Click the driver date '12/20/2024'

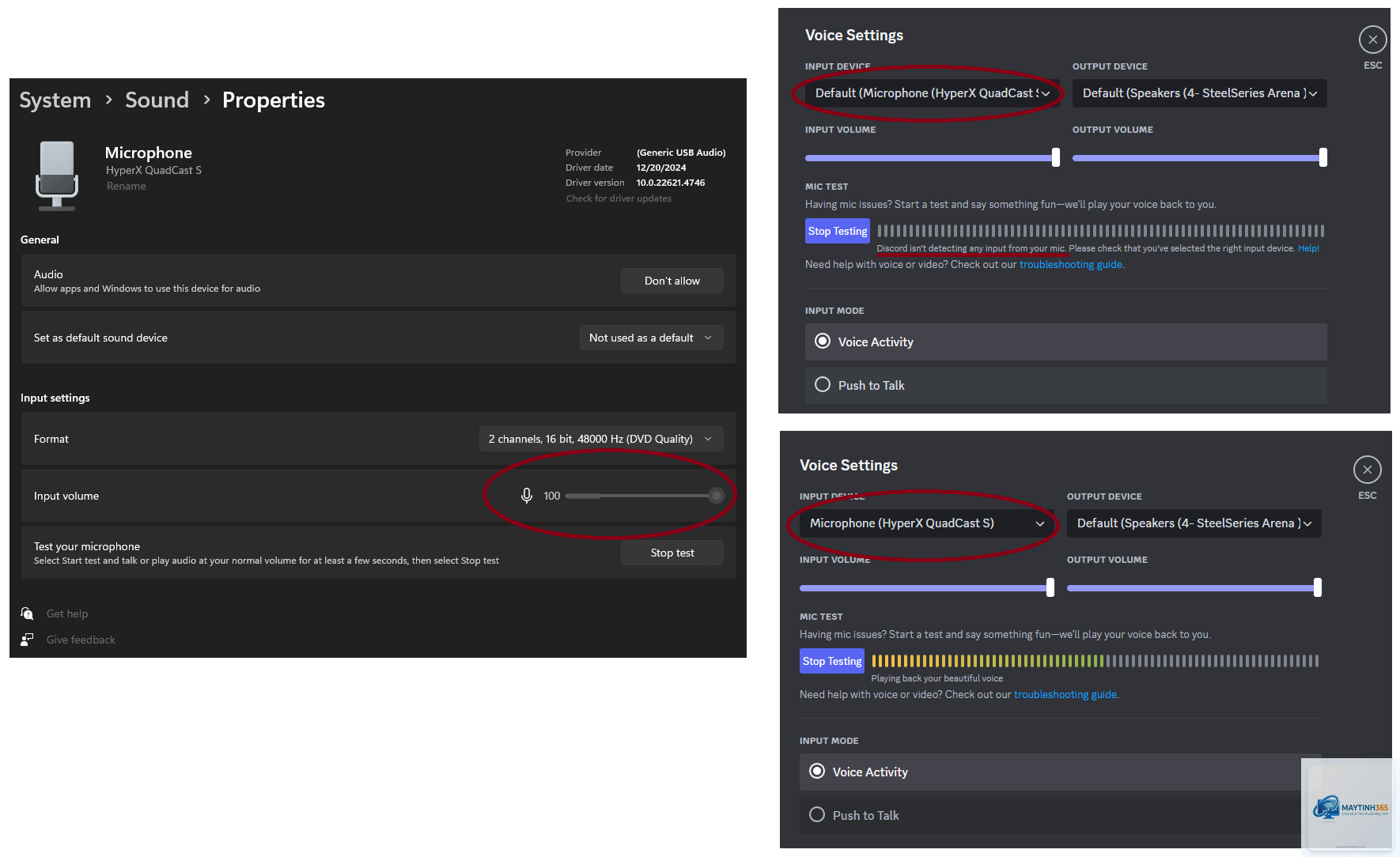click(661, 168)
